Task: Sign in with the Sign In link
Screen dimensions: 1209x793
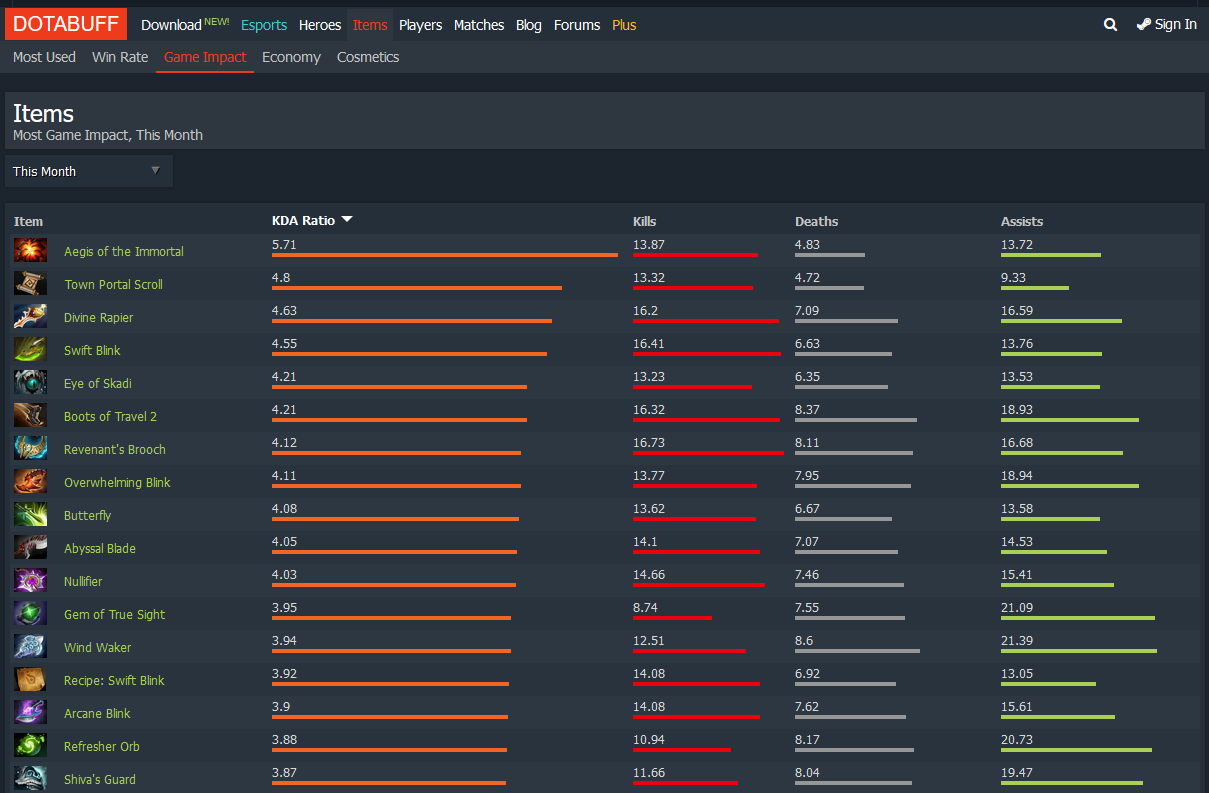Action: (x=1167, y=24)
